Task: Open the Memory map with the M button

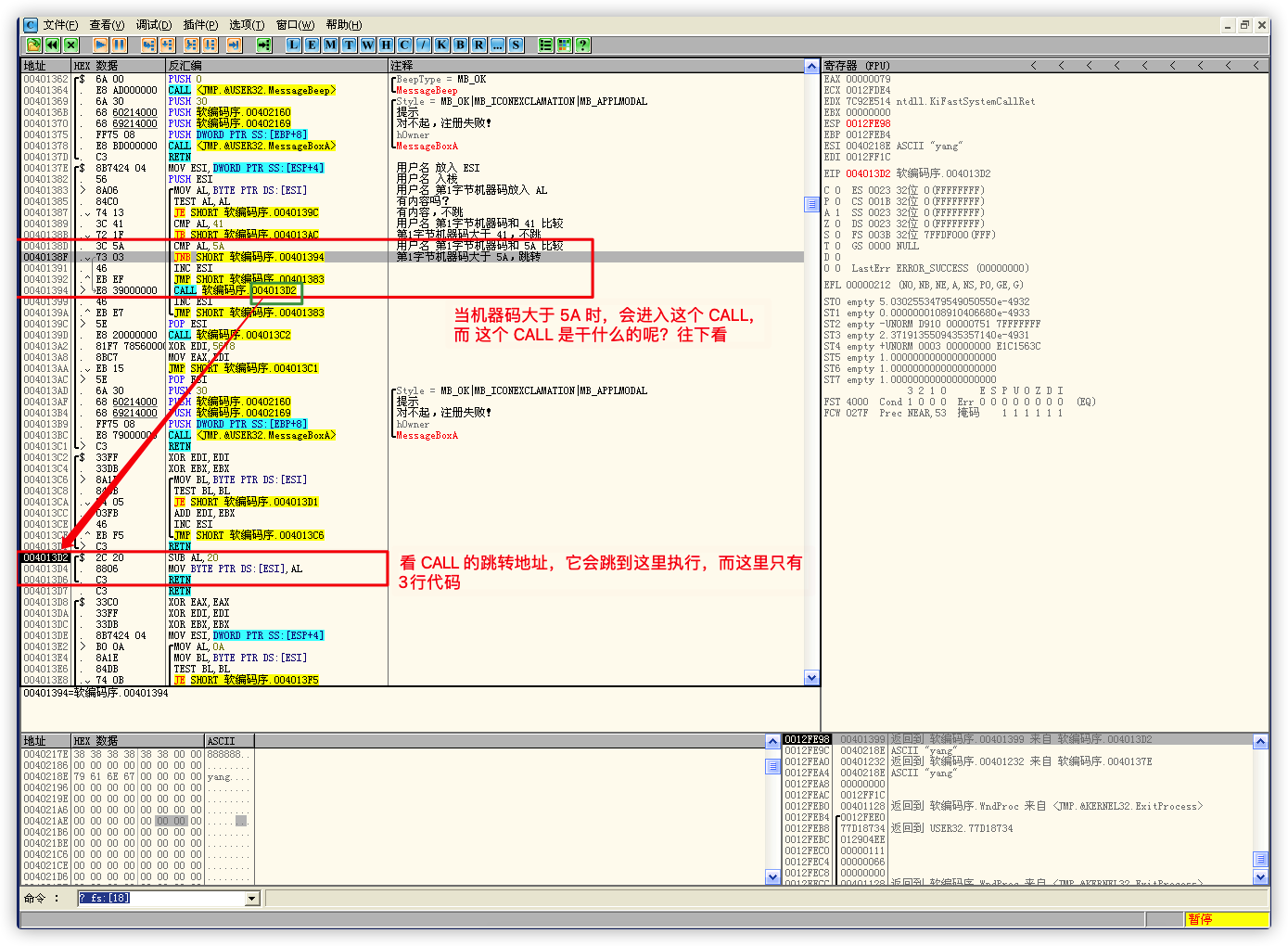Action: 330,45
